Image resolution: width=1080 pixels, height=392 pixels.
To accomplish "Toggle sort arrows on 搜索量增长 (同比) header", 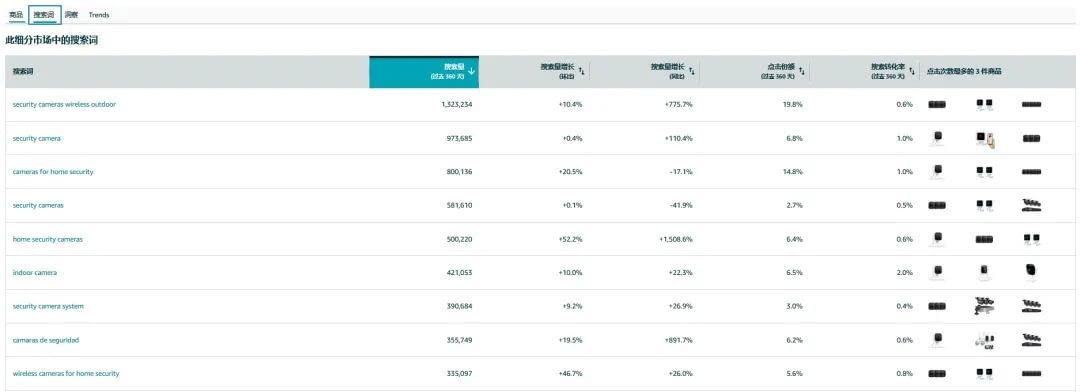I will 692,70.
